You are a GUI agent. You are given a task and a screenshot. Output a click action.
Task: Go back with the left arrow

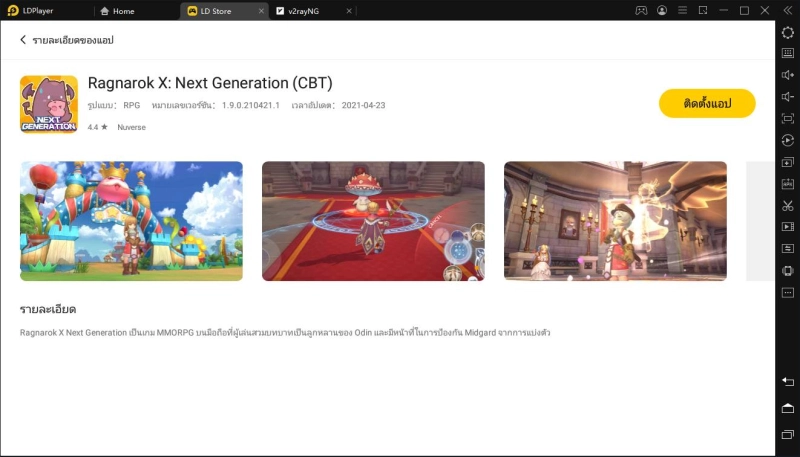pyautogui.click(x=23, y=40)
